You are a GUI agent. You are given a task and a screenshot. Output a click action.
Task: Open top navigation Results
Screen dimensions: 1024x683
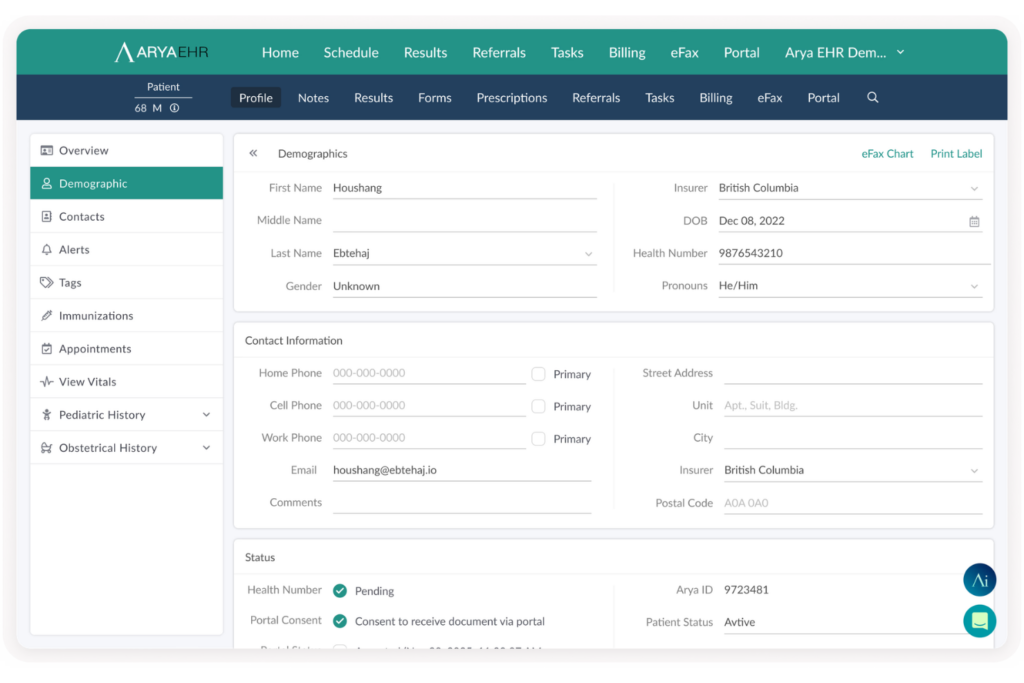pyautogui.click(x=425, y=52)
